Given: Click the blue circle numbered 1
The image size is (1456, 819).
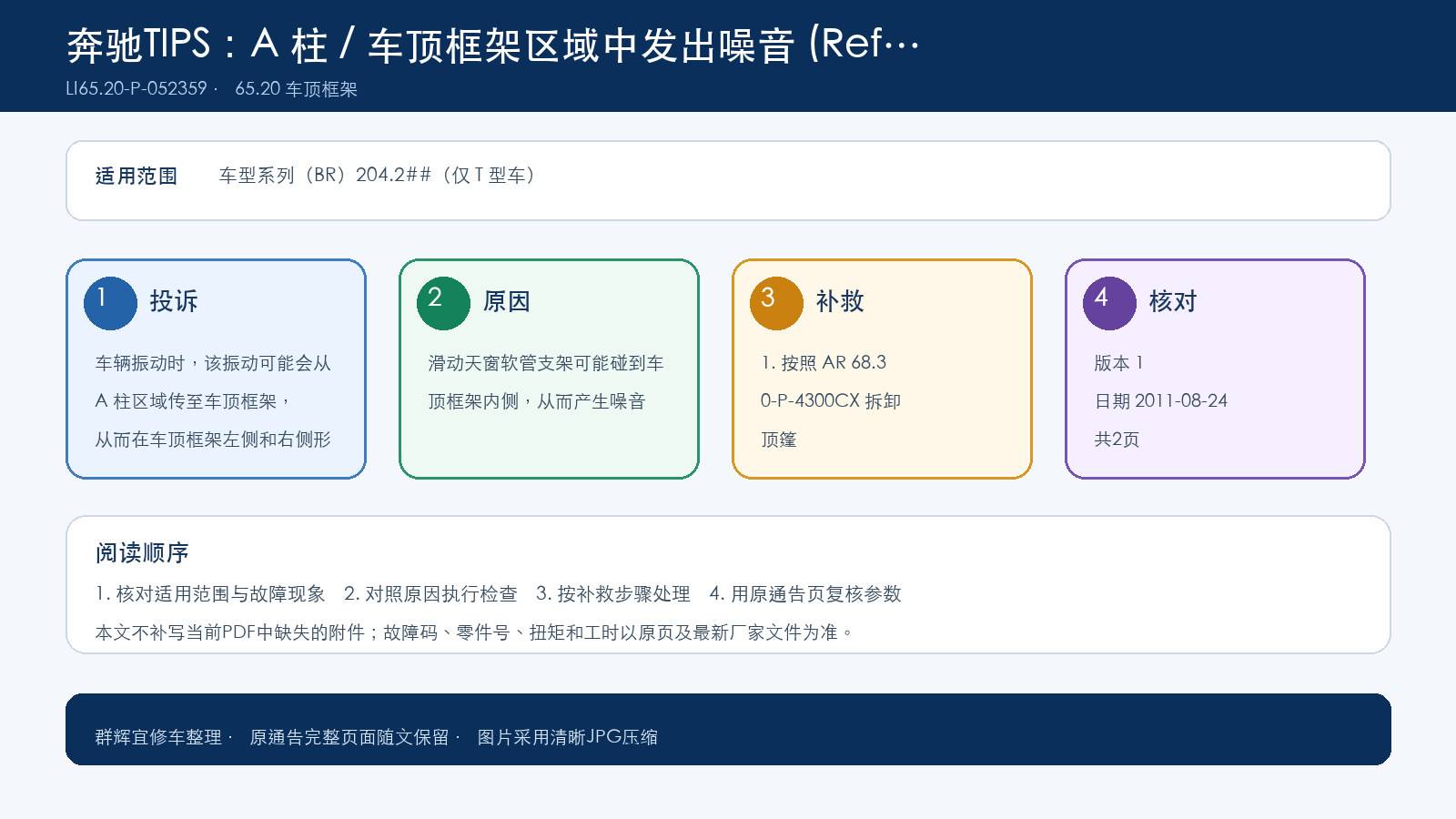Looking at the screenshot, I should 110,303.
